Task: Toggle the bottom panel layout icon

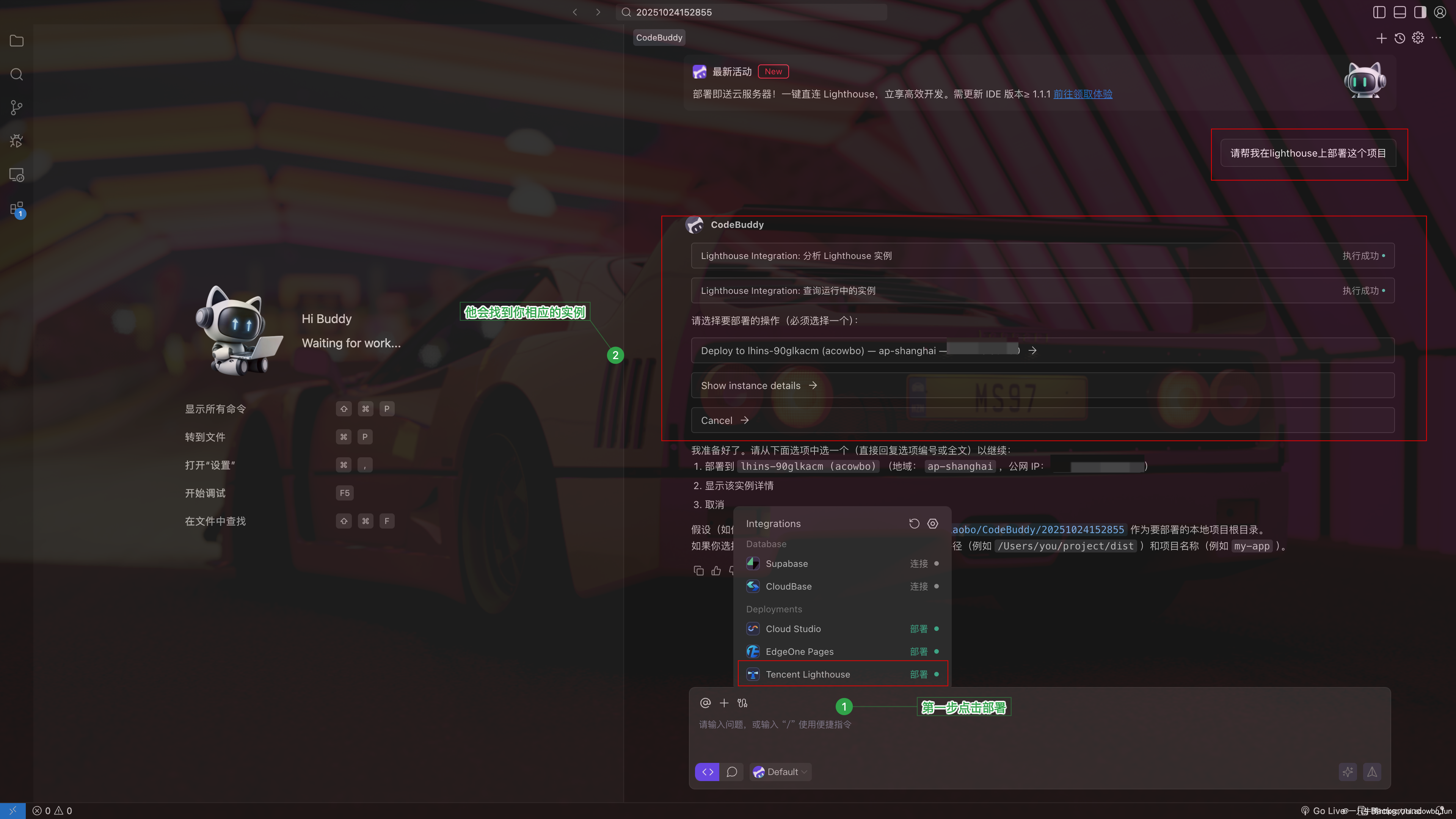Action: tap(1400, 12)
